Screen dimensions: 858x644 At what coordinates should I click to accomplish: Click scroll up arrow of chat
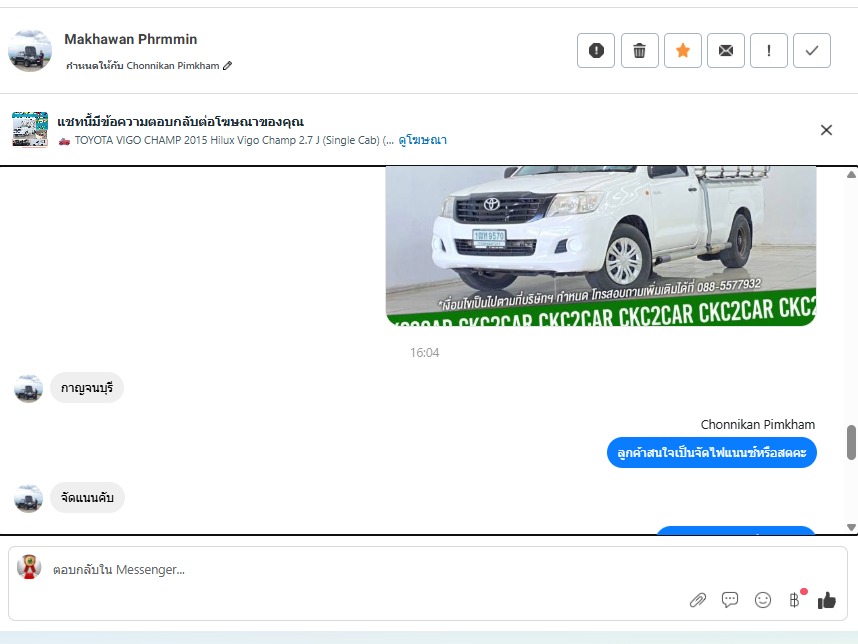851,175
